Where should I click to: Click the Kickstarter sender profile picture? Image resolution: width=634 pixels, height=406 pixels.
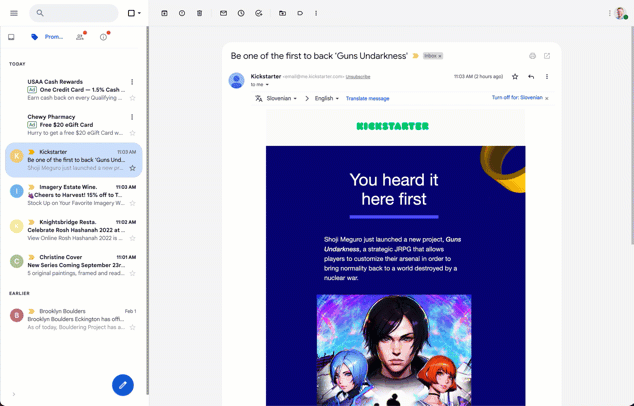pyautogui.click(x=237, y=80)
